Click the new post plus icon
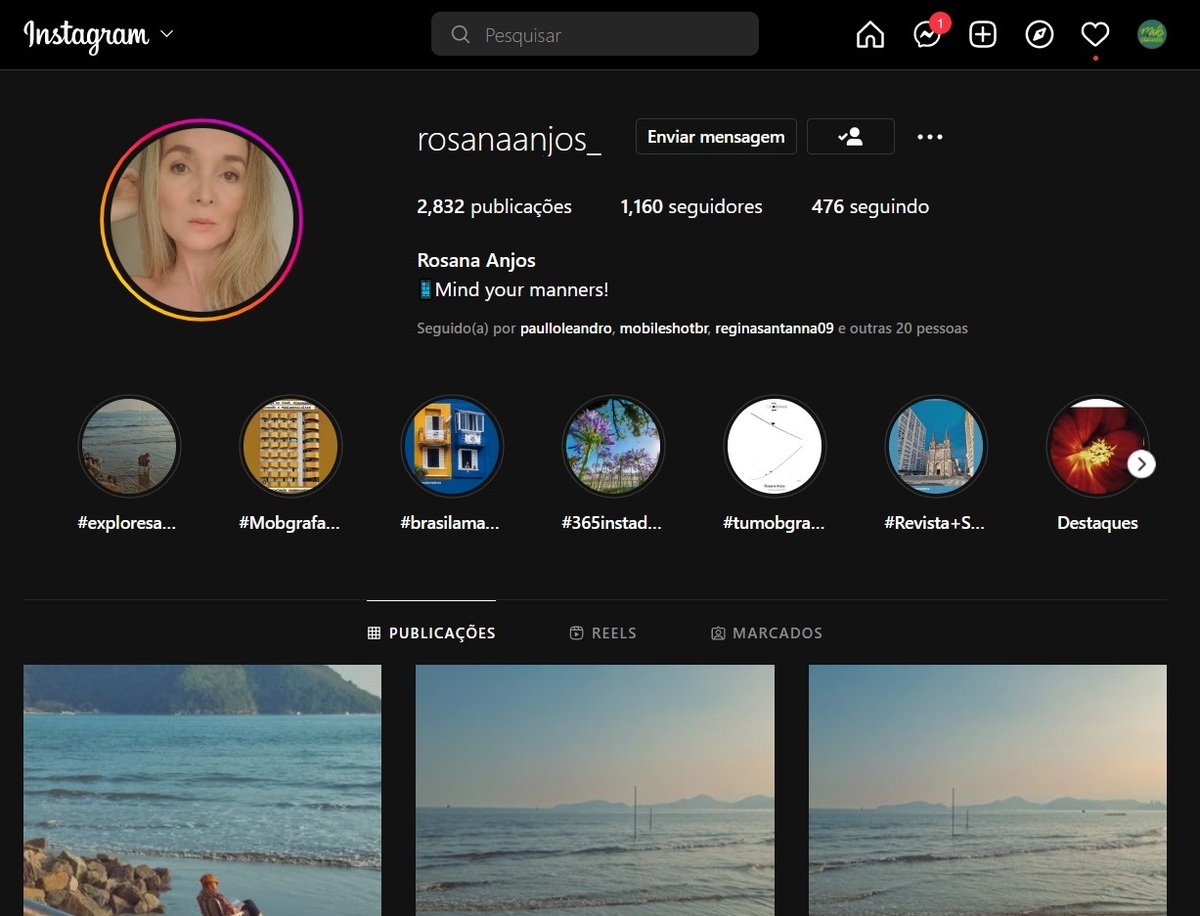The height and width of the screenshot is (916, 1200). pos(982,34)
